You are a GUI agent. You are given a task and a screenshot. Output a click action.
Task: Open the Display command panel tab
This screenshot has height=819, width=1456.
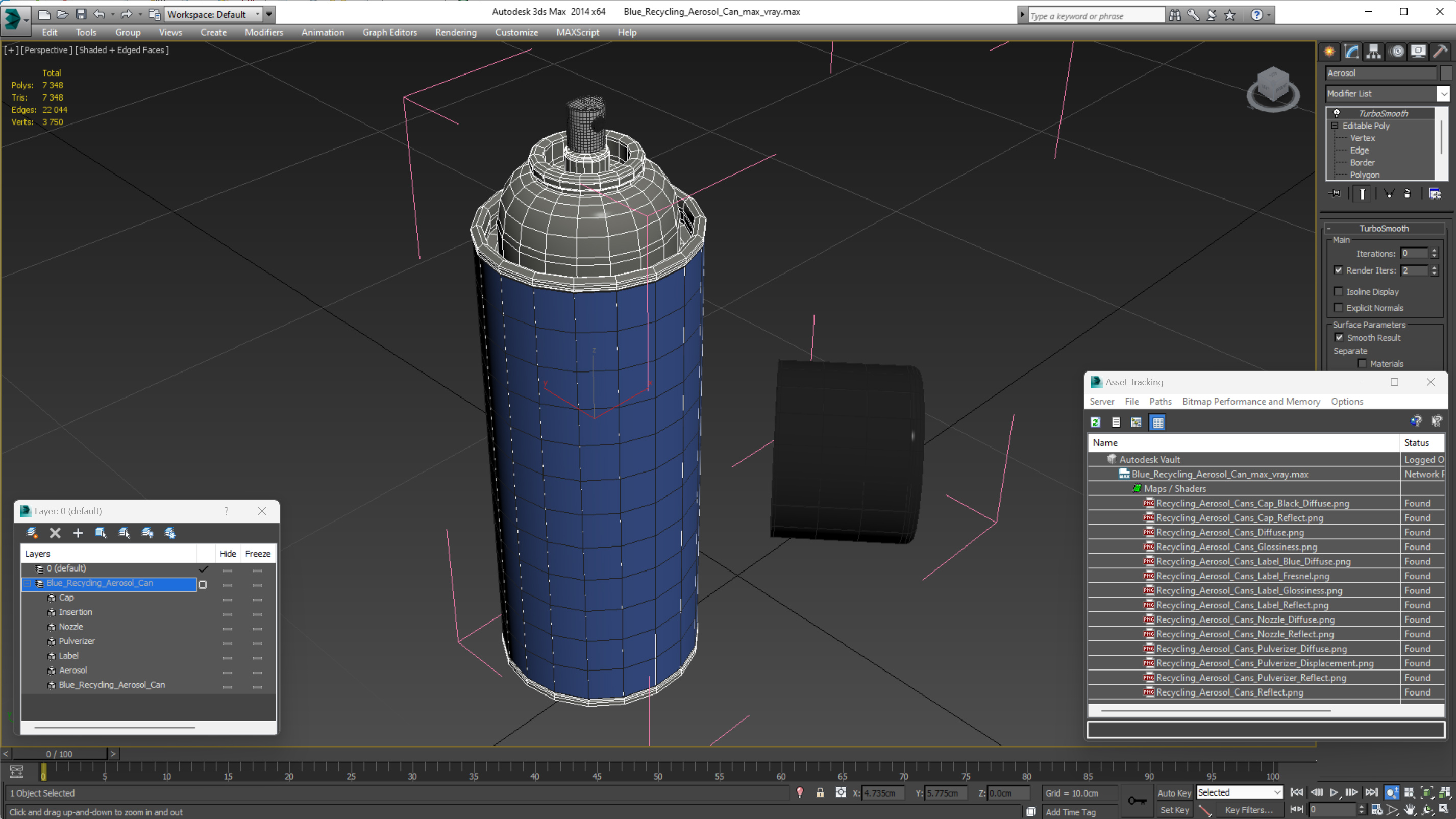1418,52
